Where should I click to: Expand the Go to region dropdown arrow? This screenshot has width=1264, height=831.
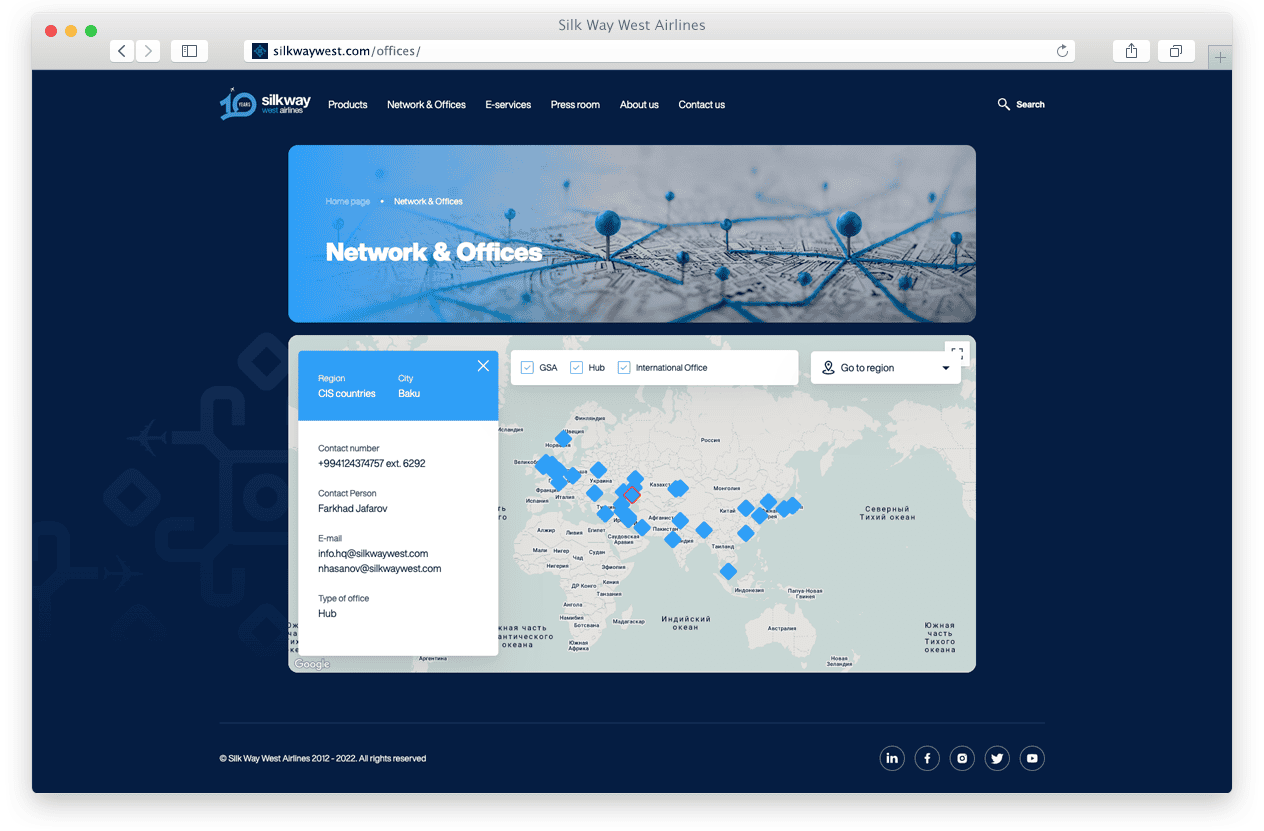click(946, 368)
